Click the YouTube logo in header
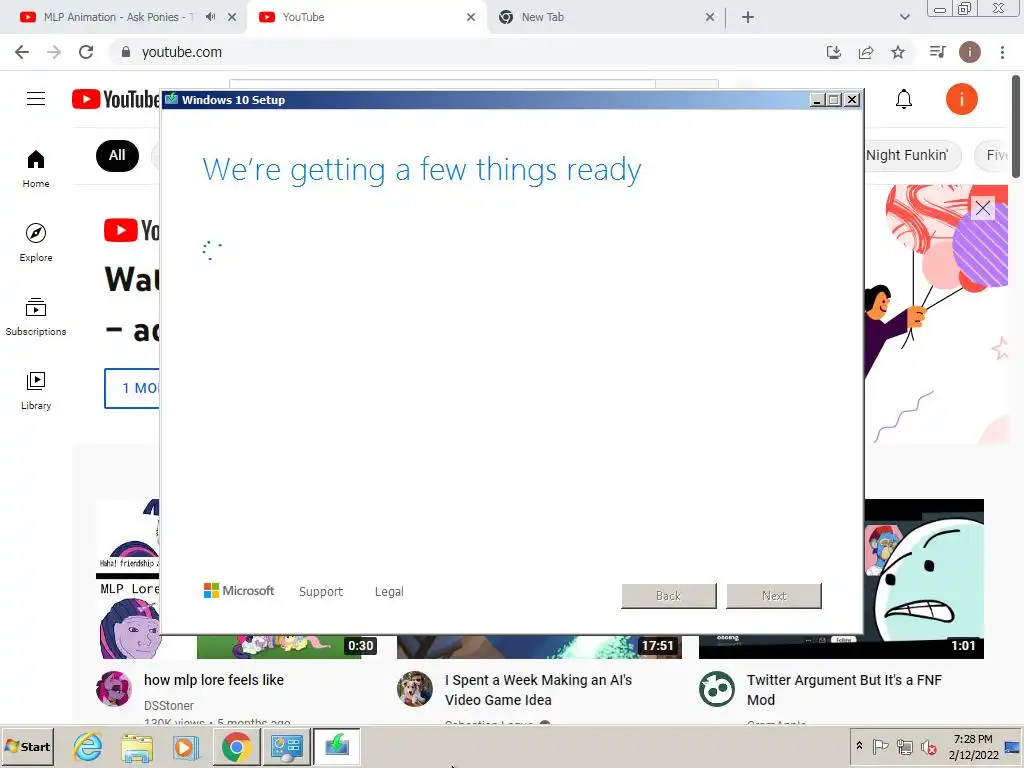 point(116,99)
